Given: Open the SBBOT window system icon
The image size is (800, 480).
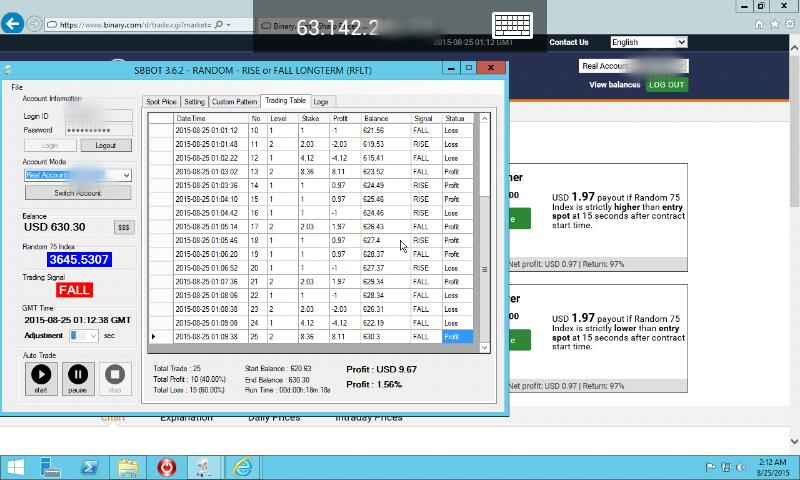Looking at the screenshot, I should click(8, 70).
